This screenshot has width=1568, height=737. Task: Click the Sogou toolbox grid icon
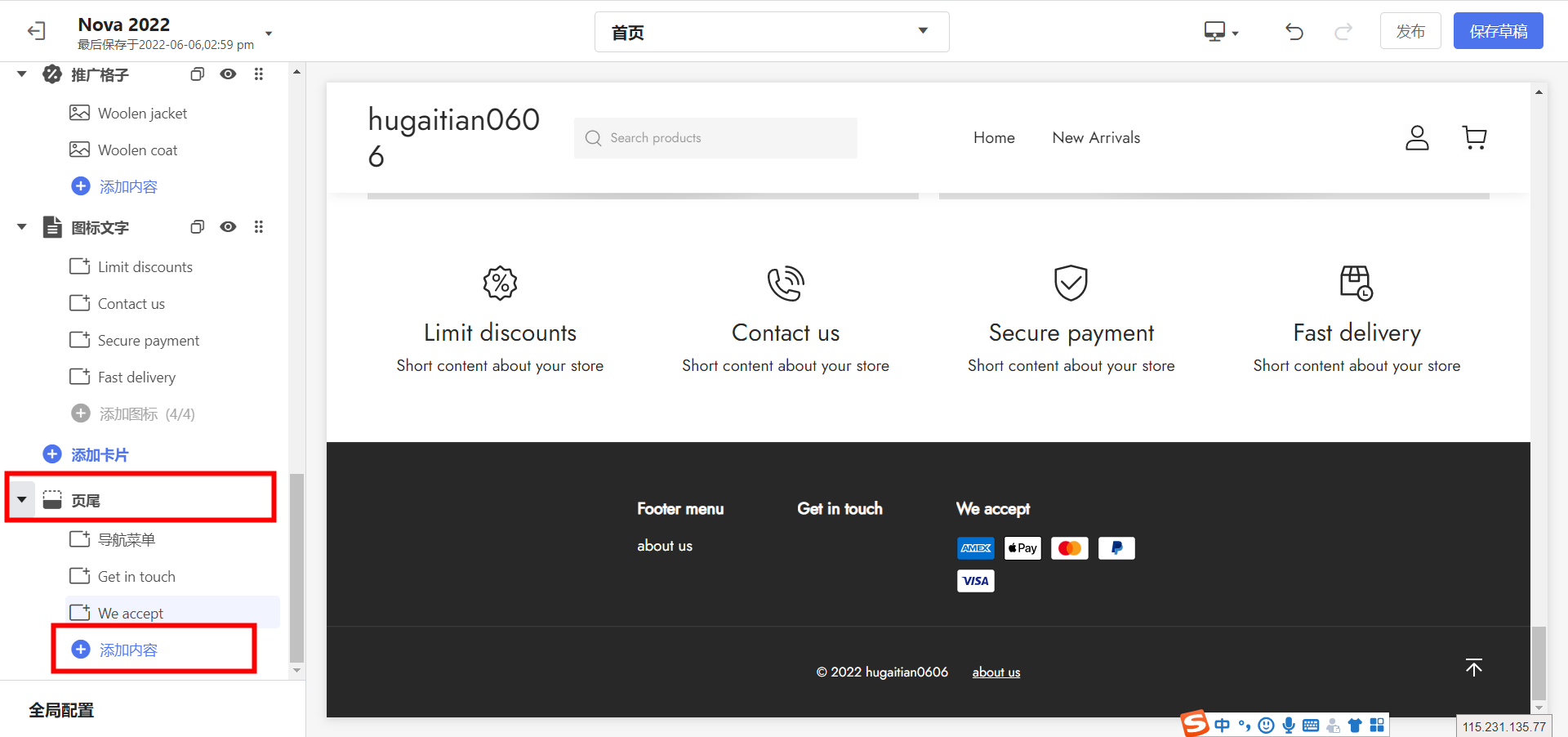1377,725
